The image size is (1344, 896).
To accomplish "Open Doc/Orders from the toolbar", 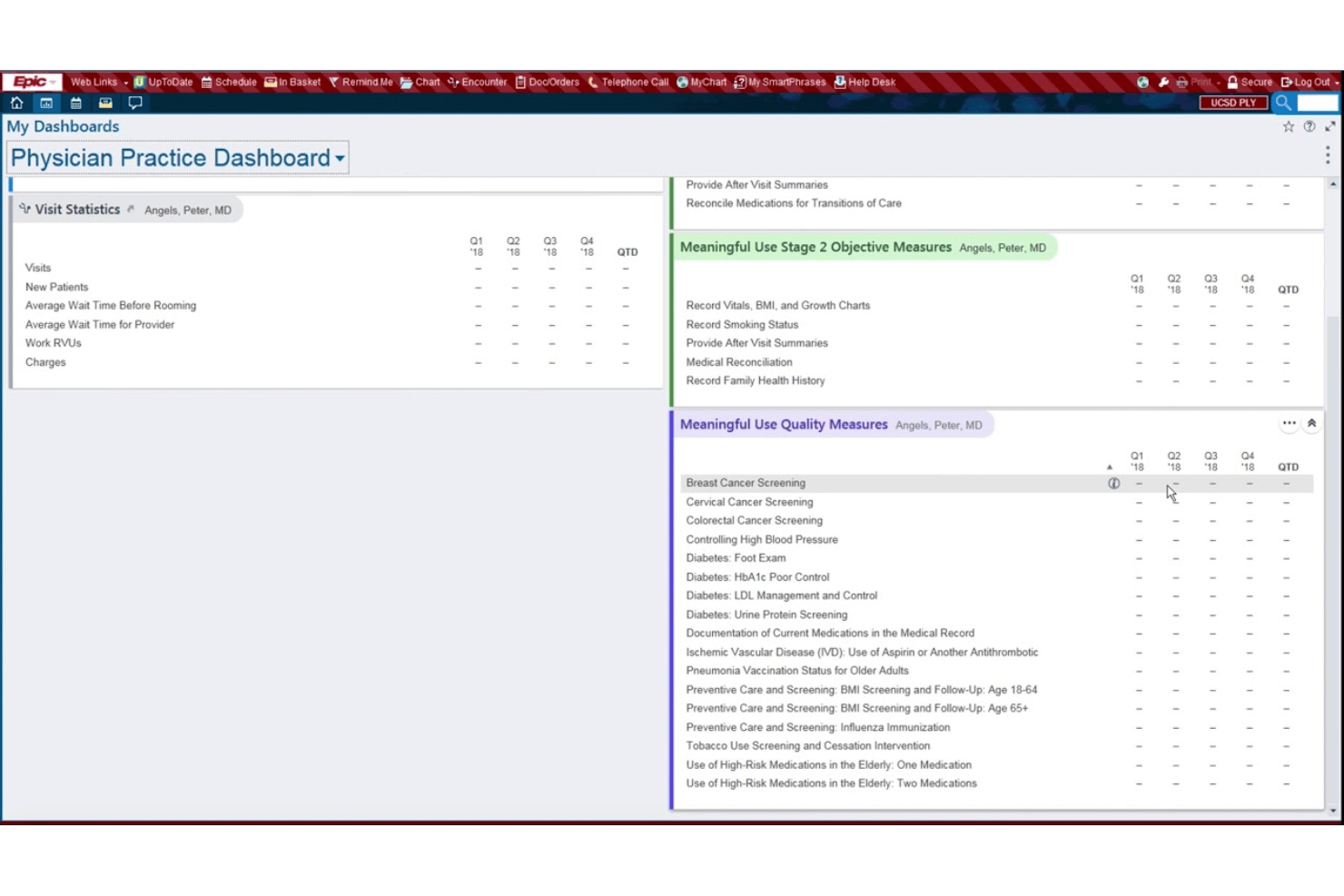I will [547, 82].
